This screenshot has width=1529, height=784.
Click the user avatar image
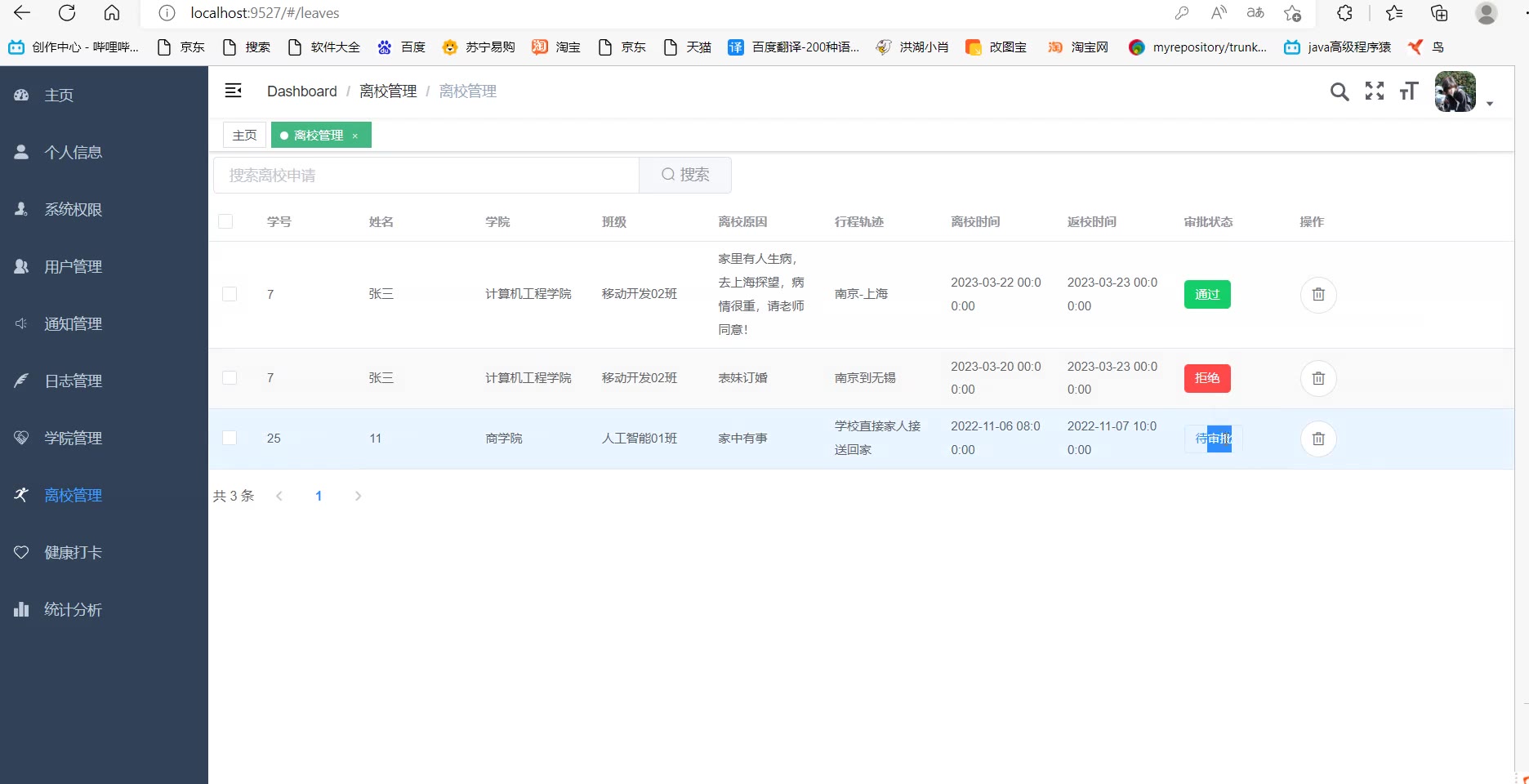point(1455,91)
